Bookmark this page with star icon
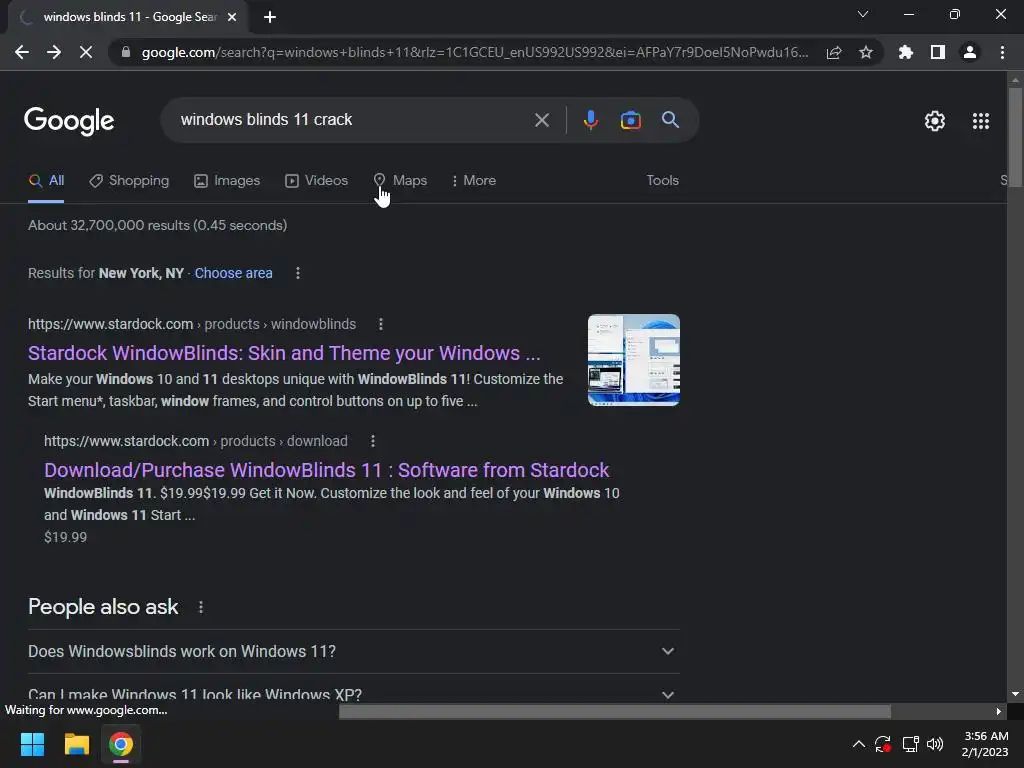This screenshot has width=1024, height=768. coord(866,52)
